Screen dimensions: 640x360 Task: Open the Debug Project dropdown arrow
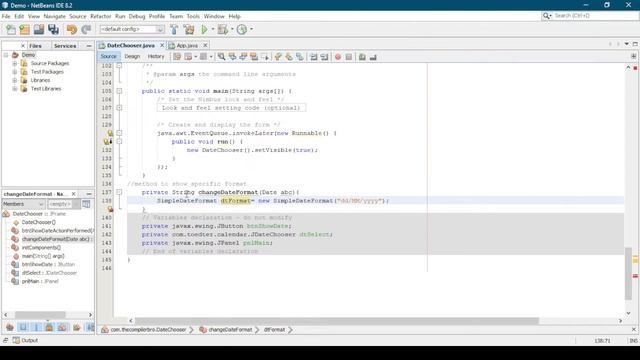232,29
